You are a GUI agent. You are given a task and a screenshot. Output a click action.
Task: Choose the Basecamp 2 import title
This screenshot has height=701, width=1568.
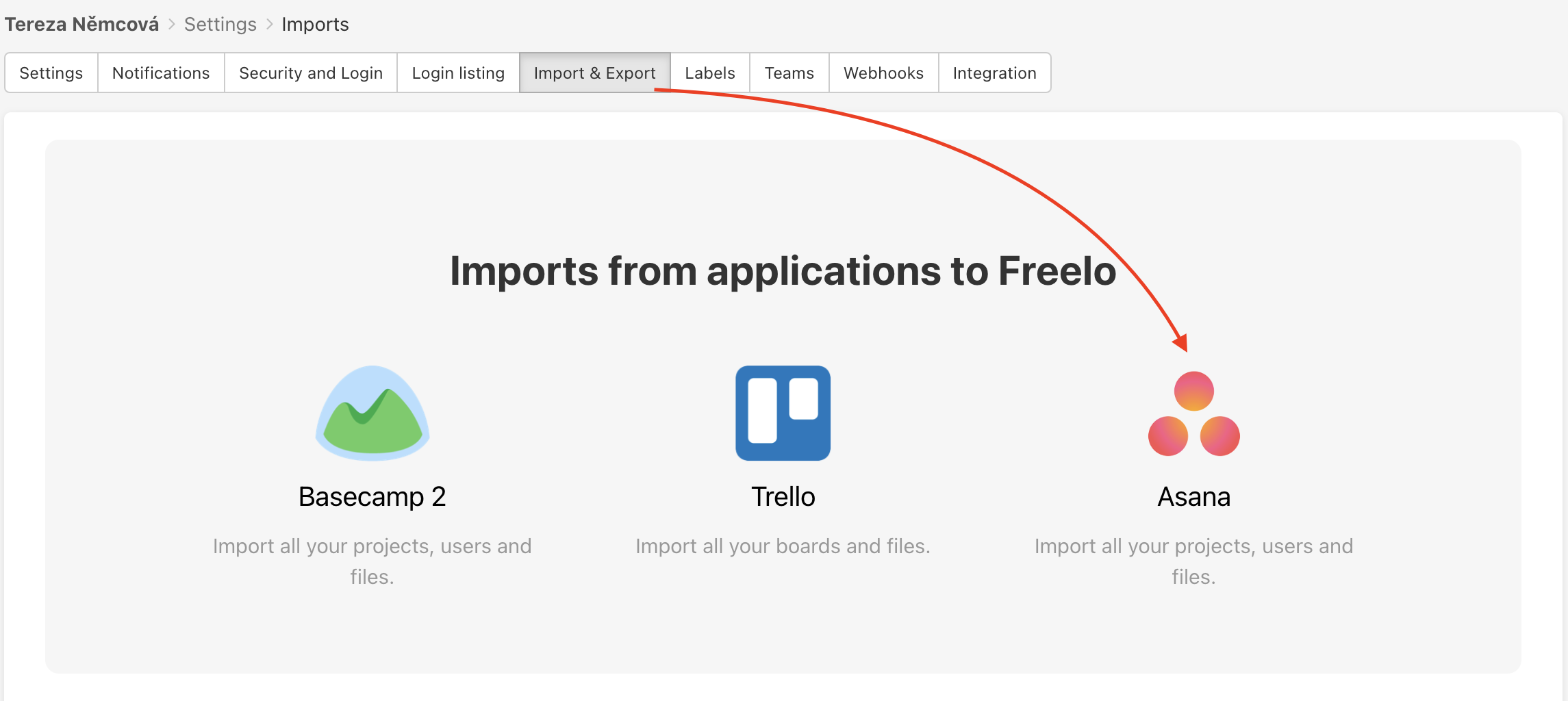(372, 496)
